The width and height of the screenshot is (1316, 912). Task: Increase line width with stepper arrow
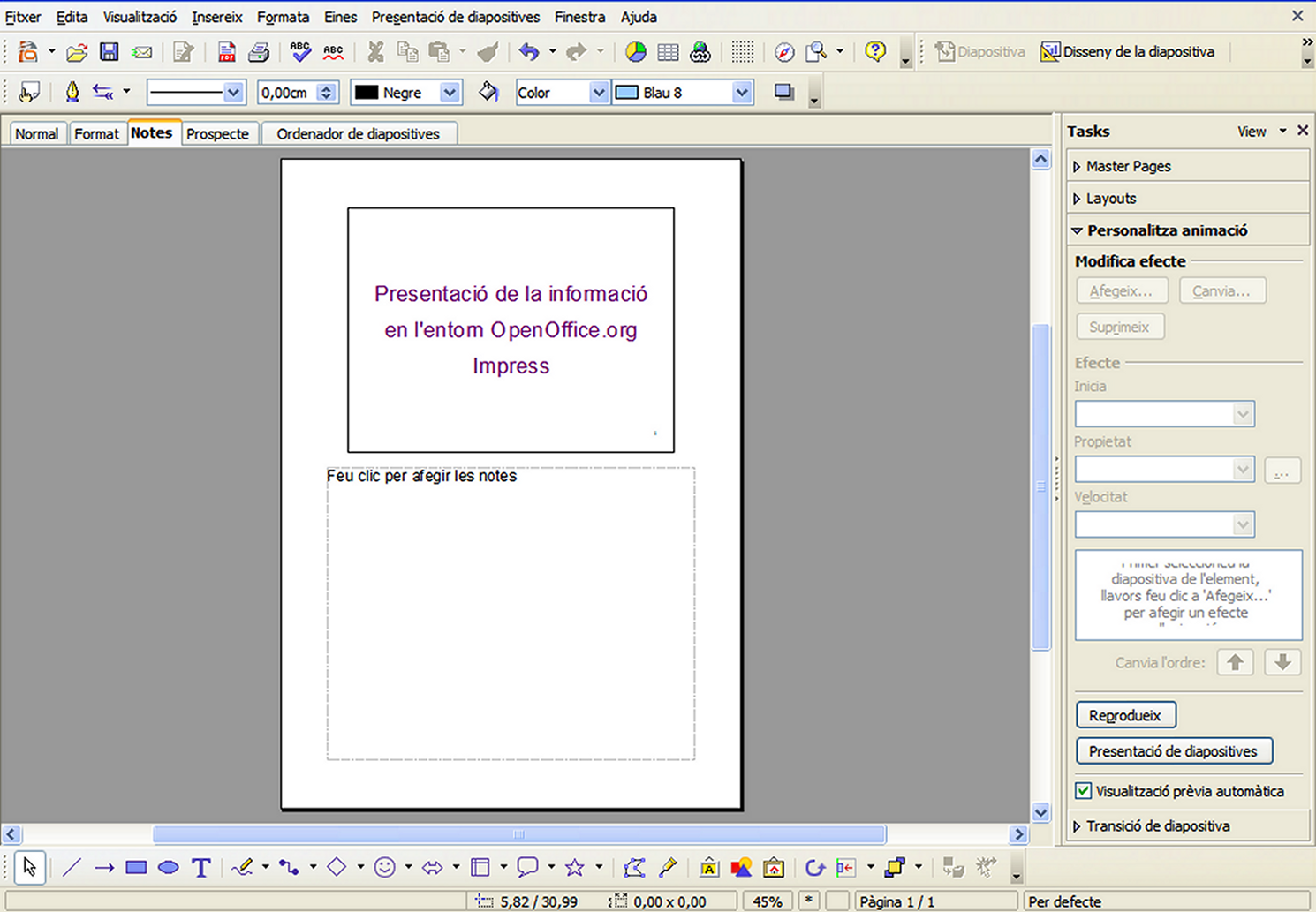pos(328,87)
